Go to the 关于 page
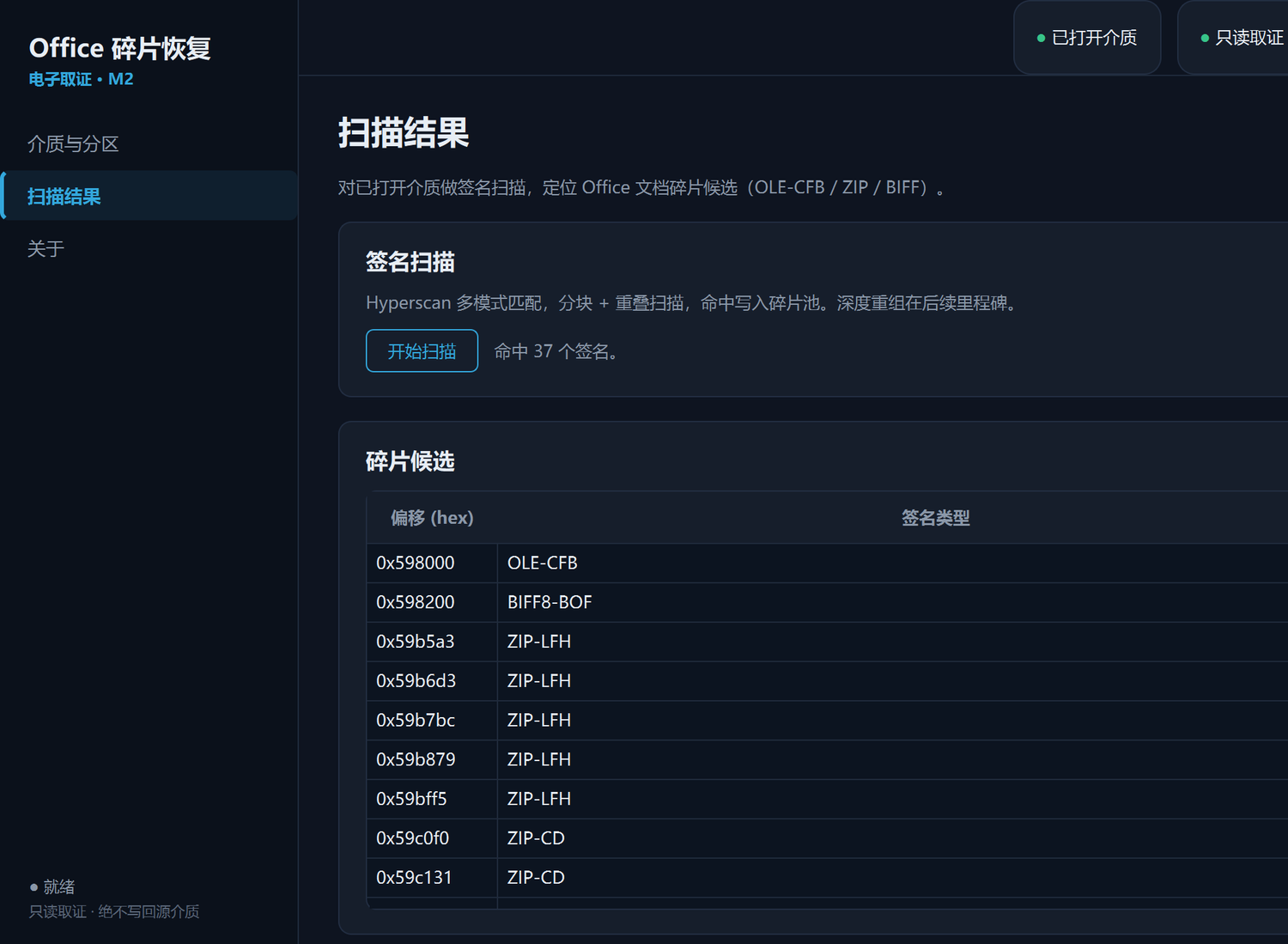Image resolution: width=1288 pixels, height=944 pixels. coord(149,249)
